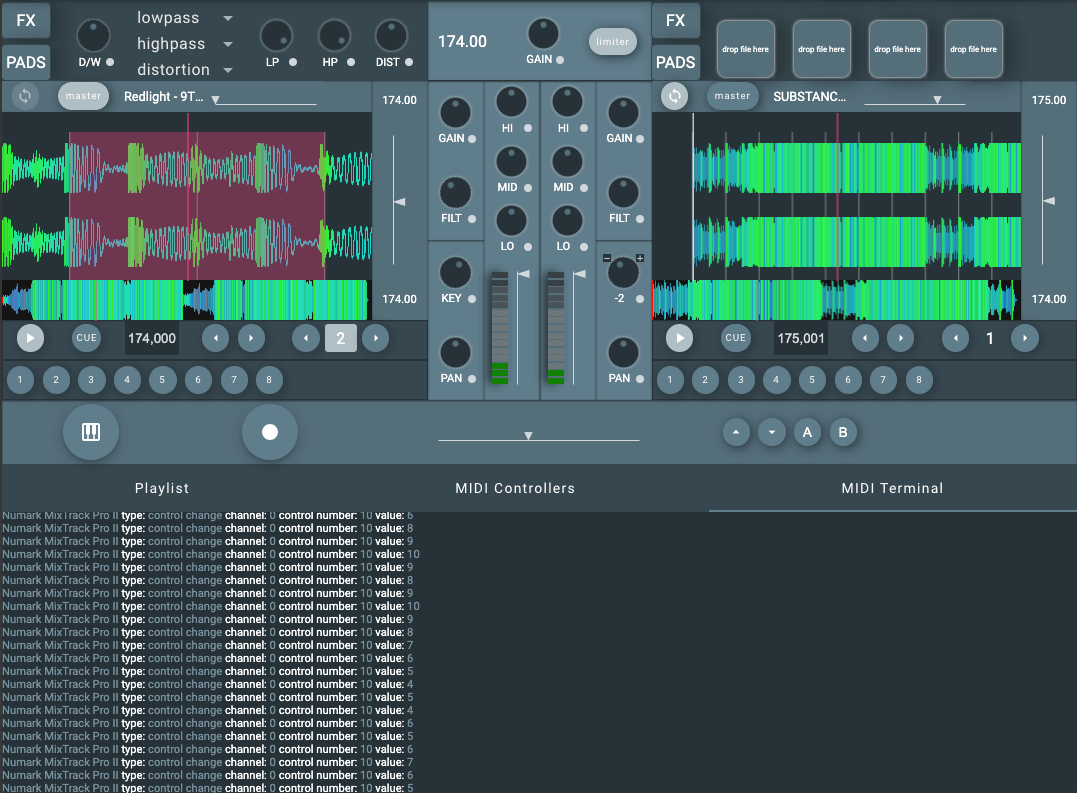Toggle the limiter switch
Screen dimensions: 1077x793
click(x=613, y=42)
